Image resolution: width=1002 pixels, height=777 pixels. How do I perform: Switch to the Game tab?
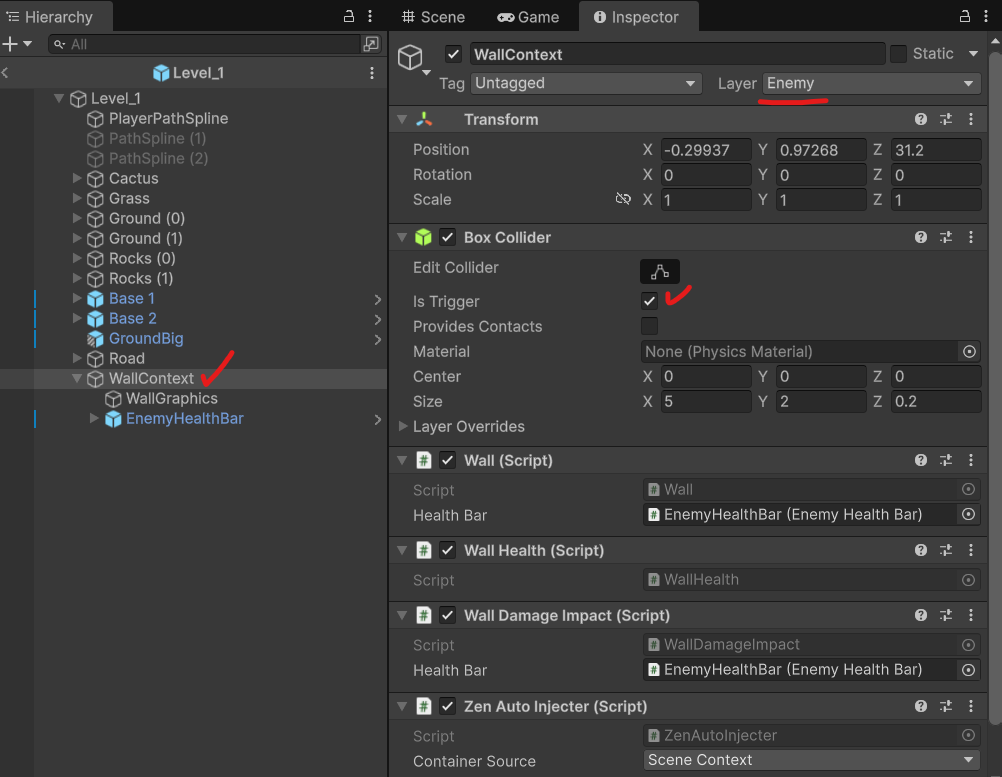click(x=528, y=17)
